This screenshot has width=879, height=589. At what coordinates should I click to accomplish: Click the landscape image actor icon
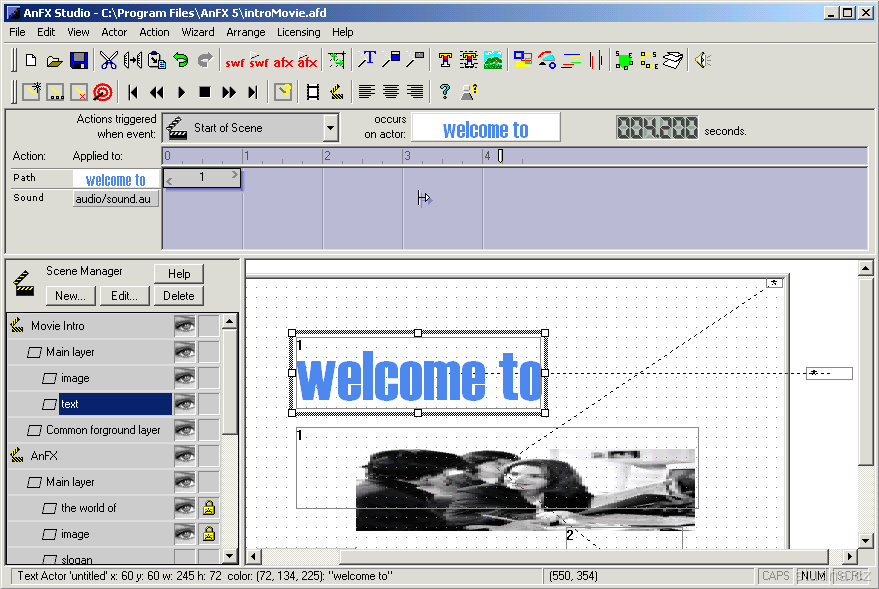(493, 61)
